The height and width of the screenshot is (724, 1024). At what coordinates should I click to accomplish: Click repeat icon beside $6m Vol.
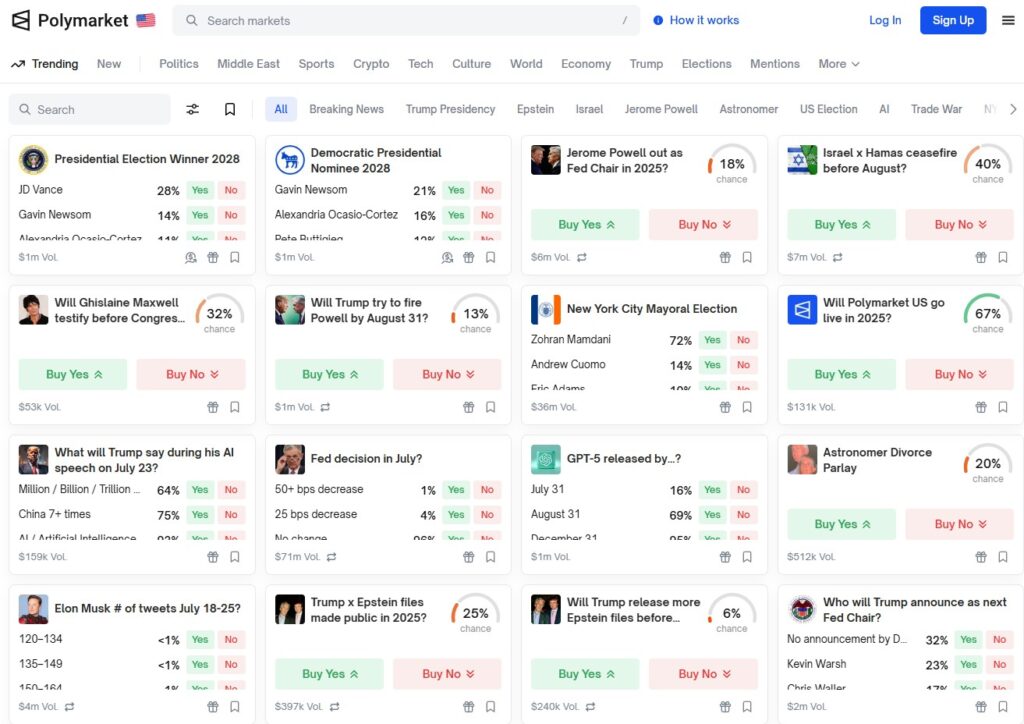[x=582, y=257]
